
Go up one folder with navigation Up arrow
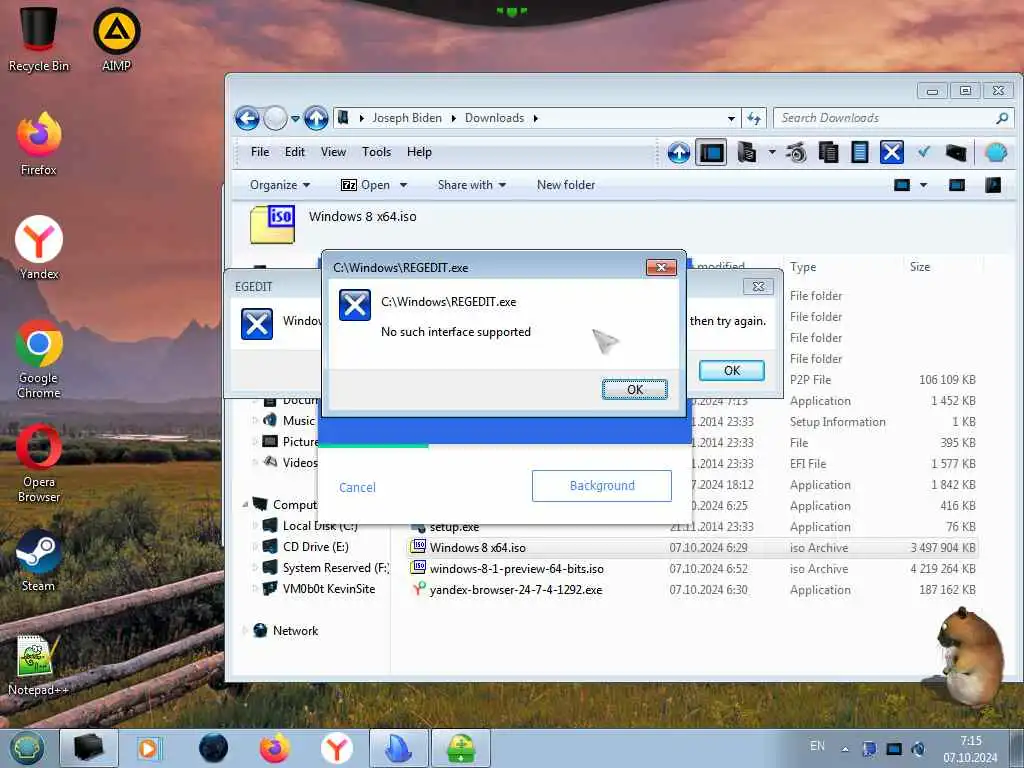[x=316, y=118]
